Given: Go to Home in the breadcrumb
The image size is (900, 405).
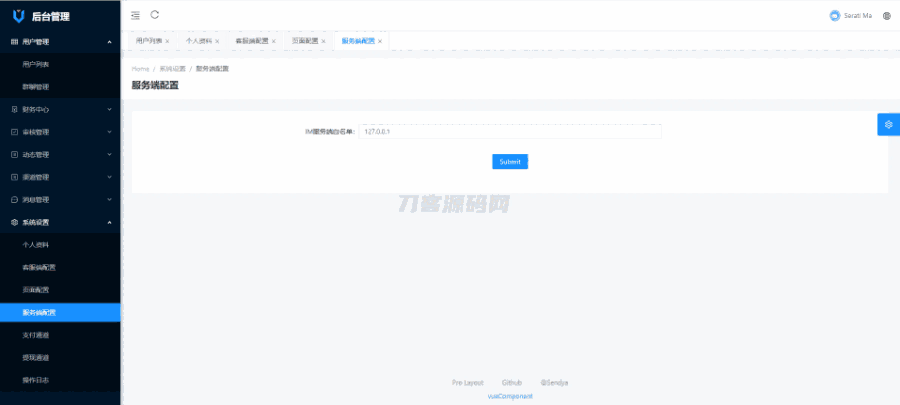Looking at the screenshot, I should coord(141,69).
